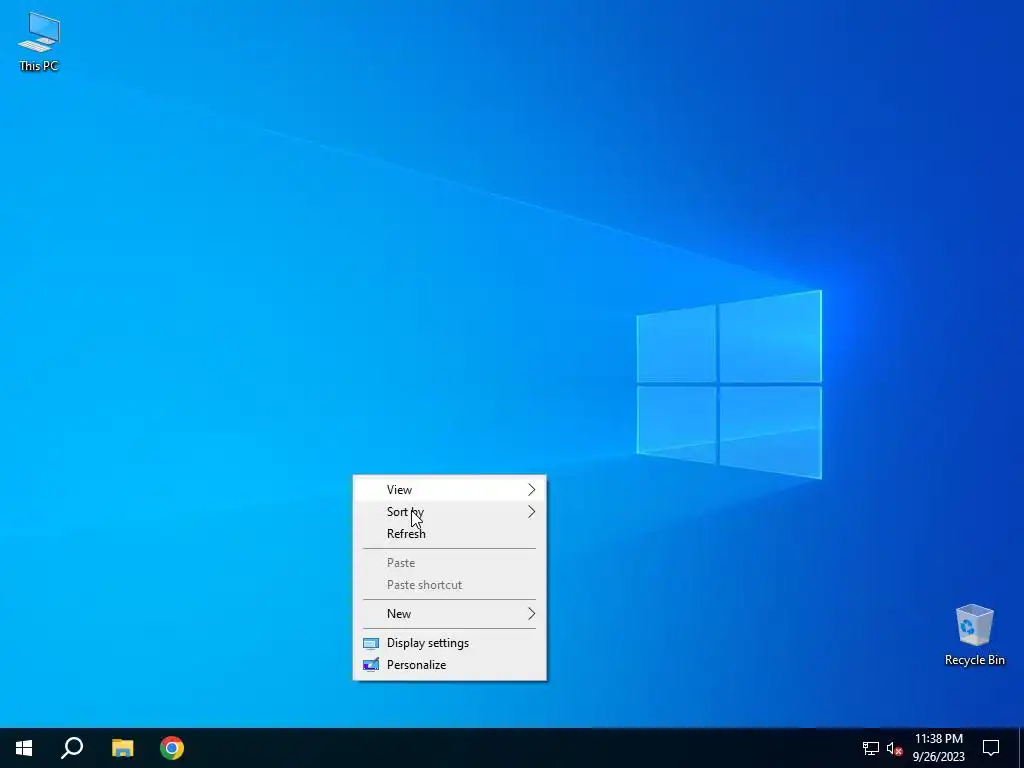Open the View submenu in context menu

449,490
